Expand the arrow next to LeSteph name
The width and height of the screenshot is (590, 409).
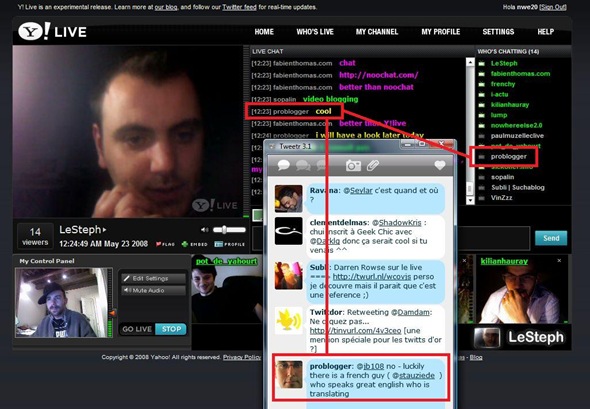tap(104, 230)
